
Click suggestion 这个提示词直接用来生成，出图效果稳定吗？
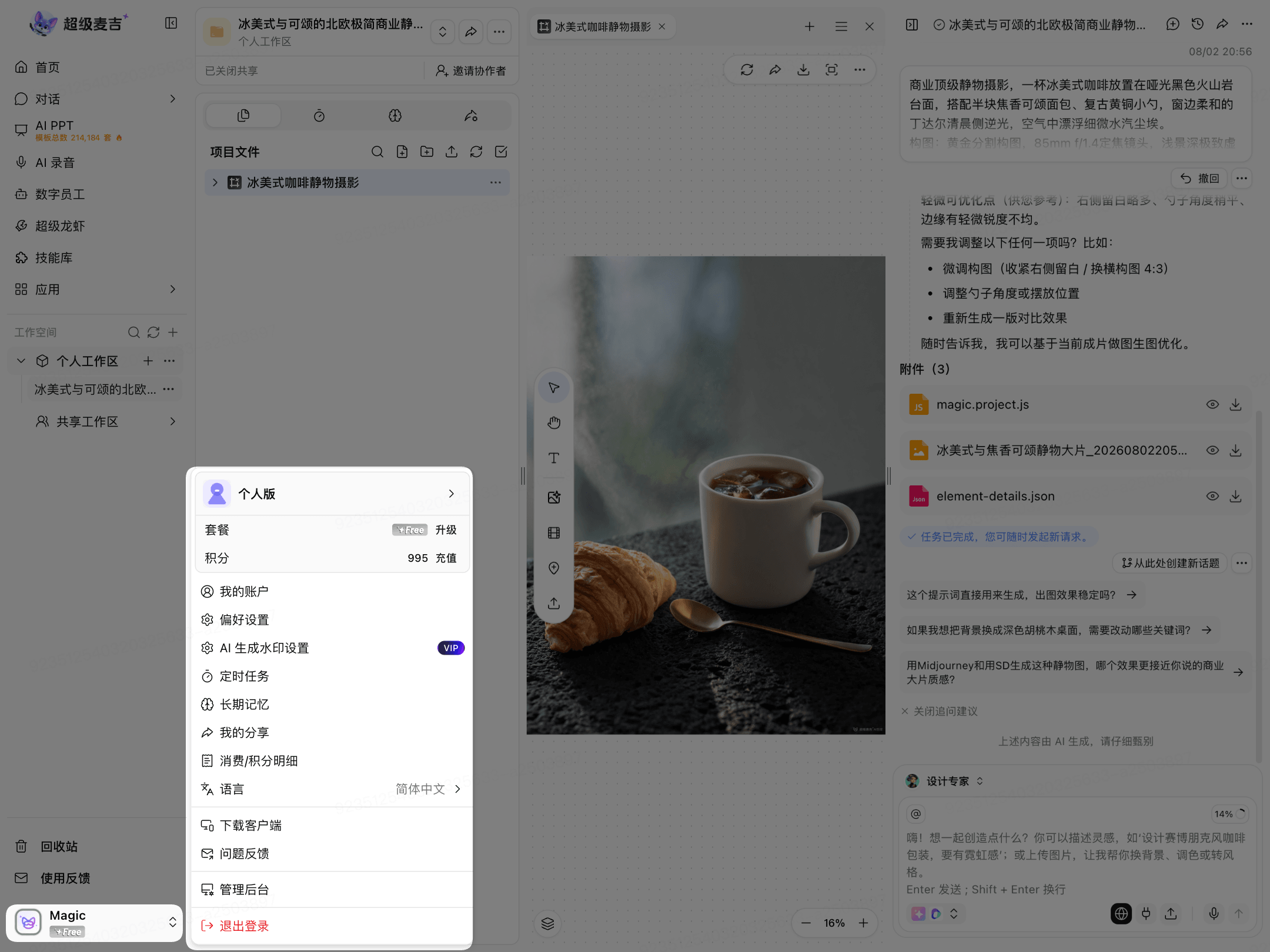click(x=1021, y=595)
